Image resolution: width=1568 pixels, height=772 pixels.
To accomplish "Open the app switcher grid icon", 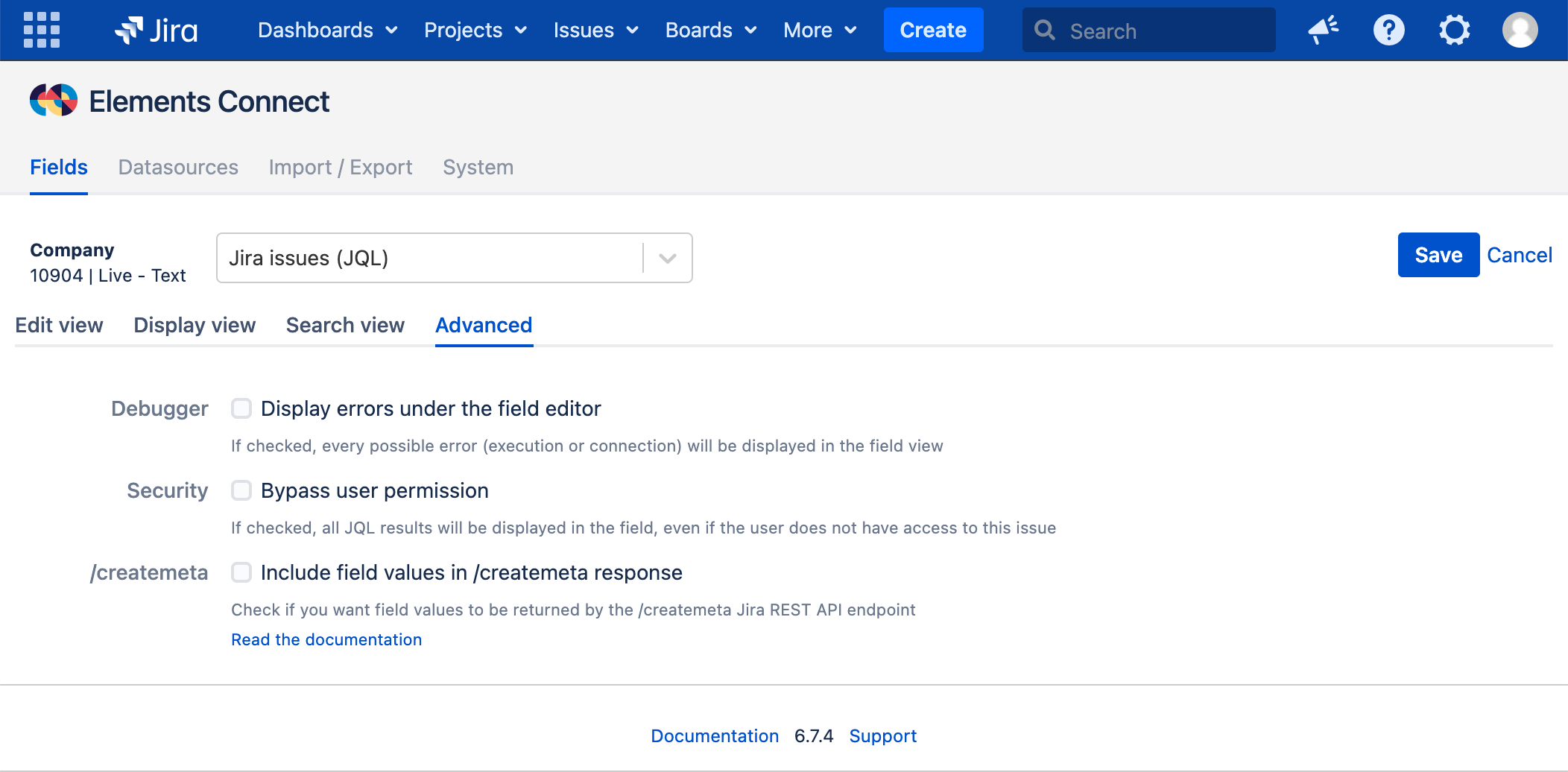I will point(42,30).
